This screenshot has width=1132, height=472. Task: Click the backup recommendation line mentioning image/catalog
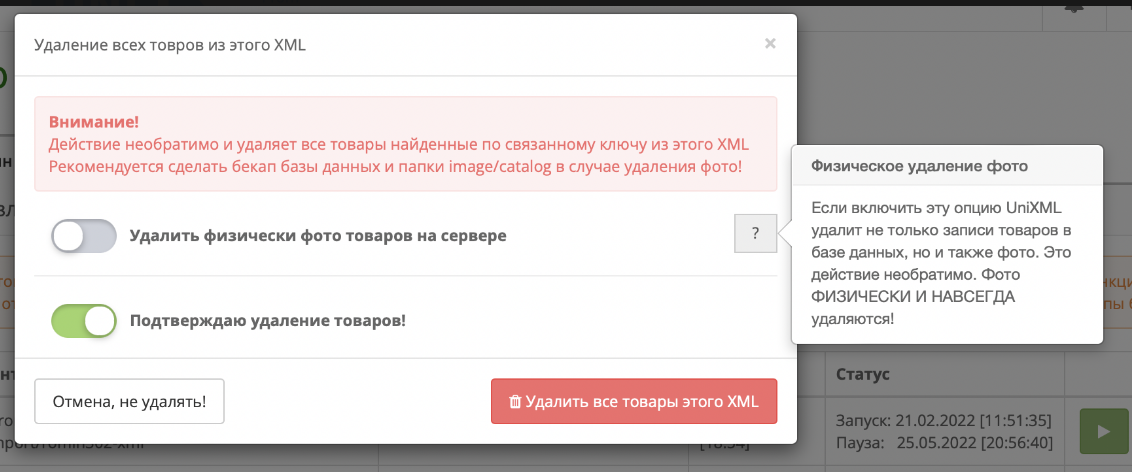pos(395,165)
